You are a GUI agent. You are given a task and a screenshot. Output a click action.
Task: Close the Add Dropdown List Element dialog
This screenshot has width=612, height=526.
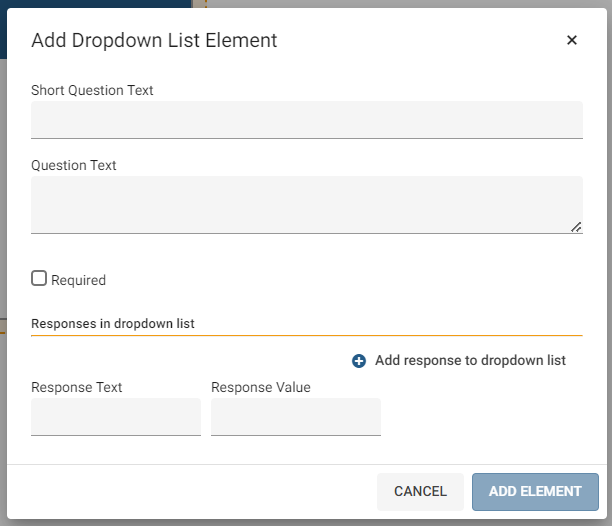(x=571, y=40)
